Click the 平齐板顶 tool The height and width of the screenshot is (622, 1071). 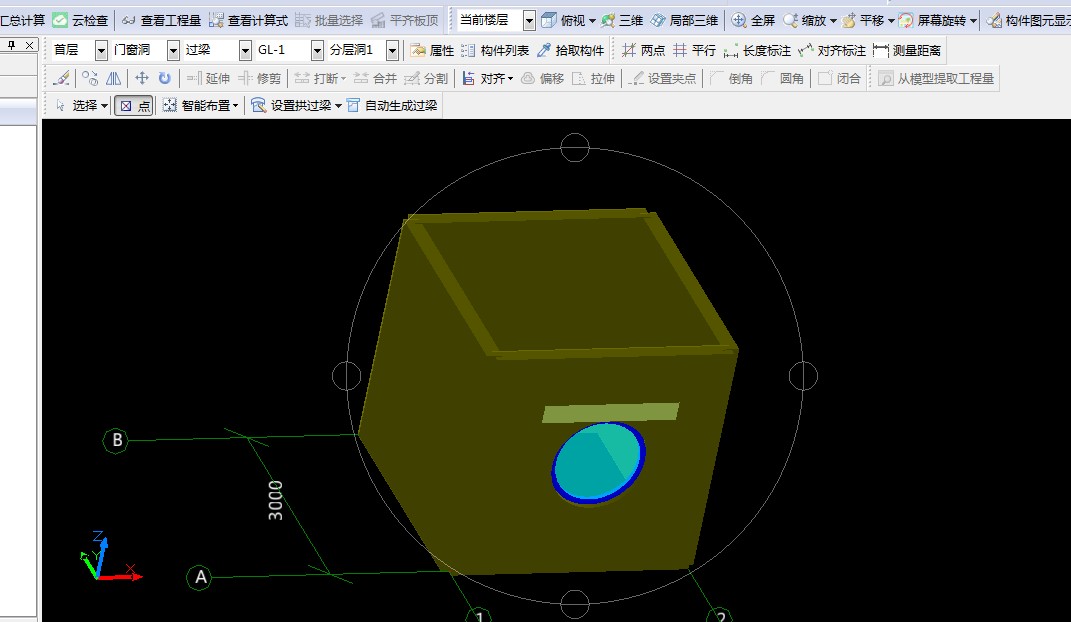click(404, 20)
